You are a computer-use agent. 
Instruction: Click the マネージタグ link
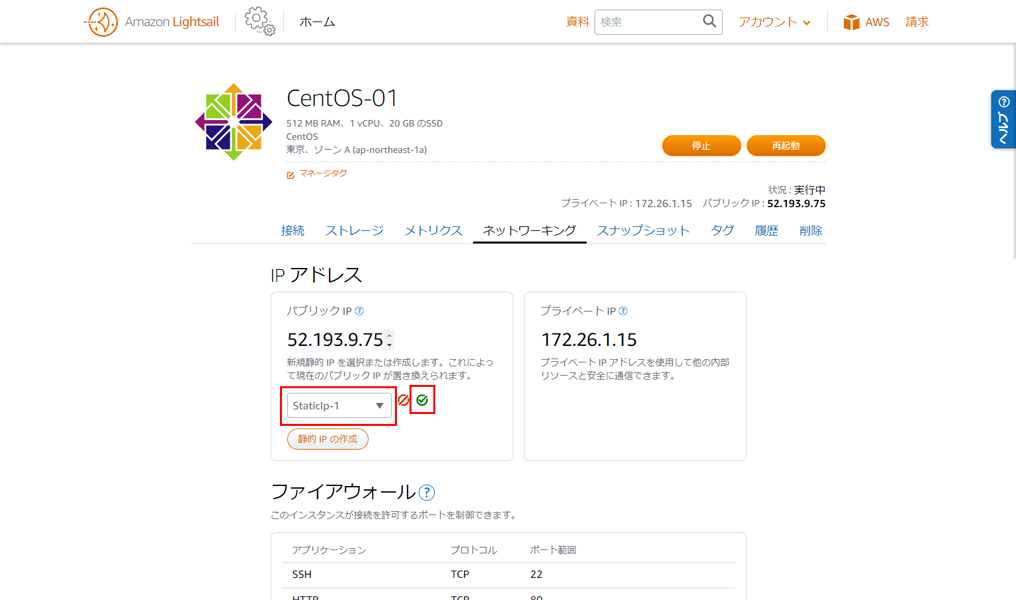pos(323,174)
